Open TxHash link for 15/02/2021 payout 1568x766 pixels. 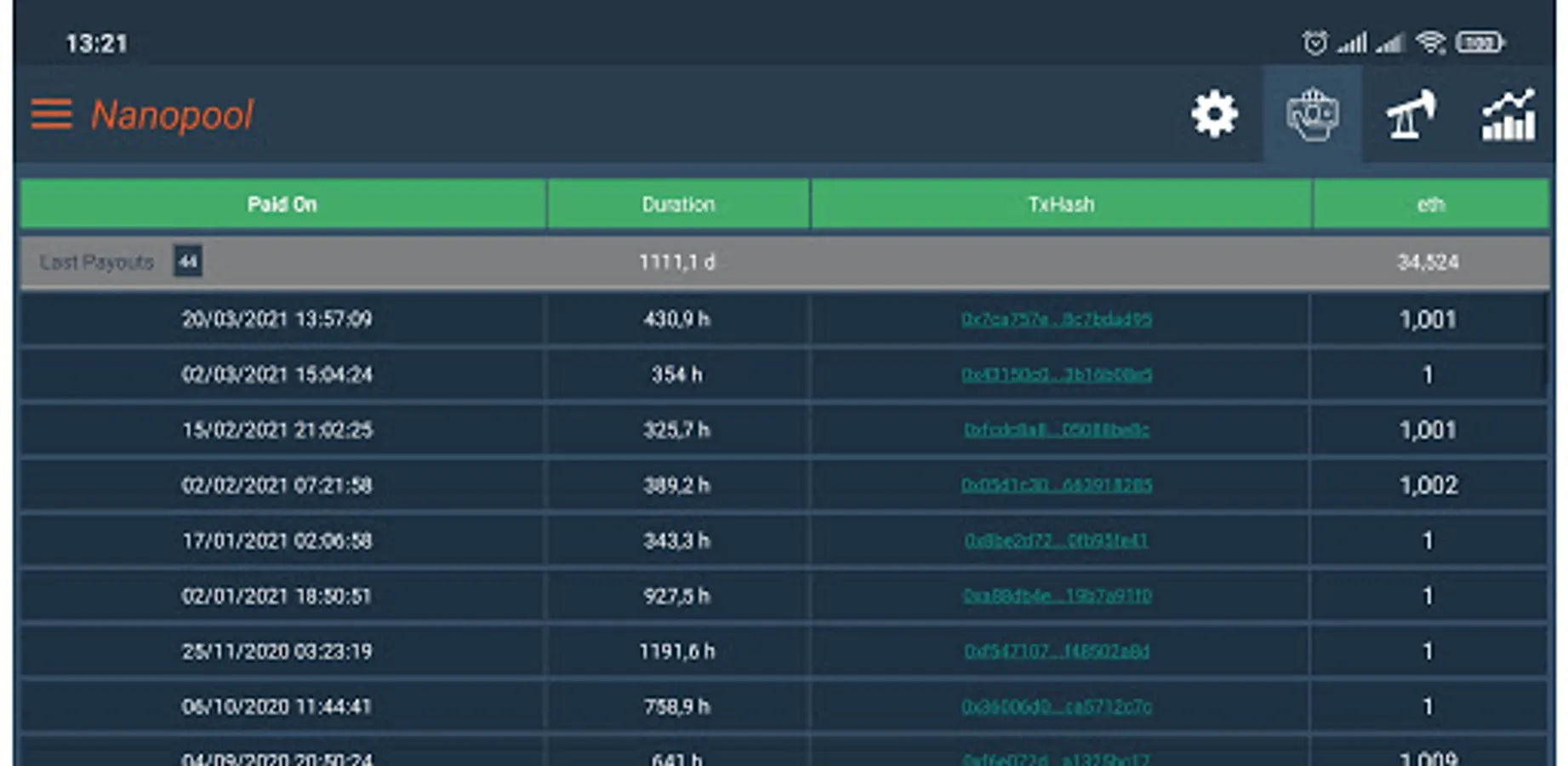click(1057, 430)
